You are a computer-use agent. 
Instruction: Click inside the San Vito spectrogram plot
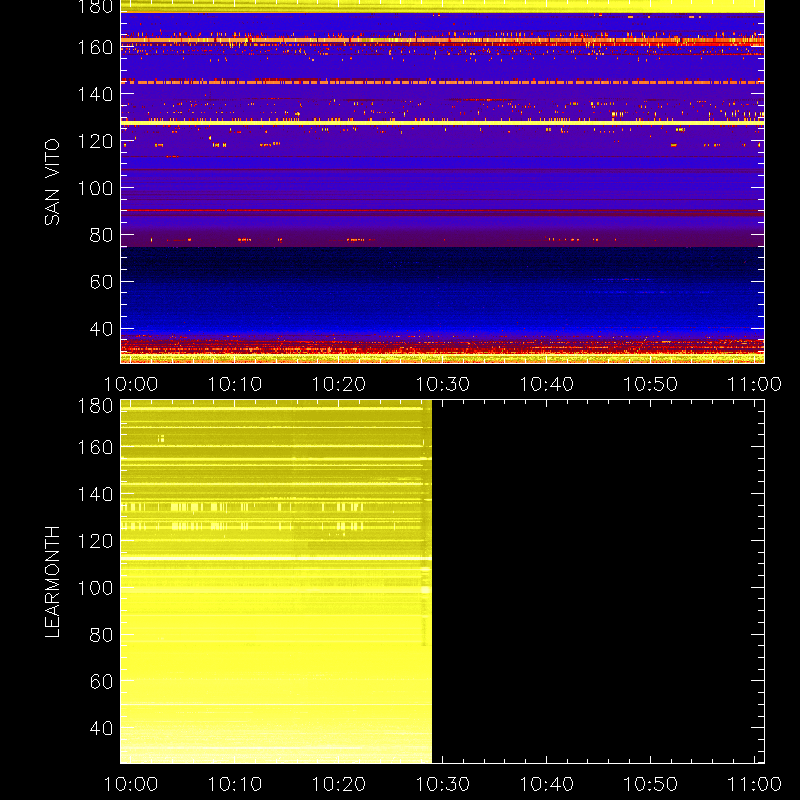tap(442, 182)
